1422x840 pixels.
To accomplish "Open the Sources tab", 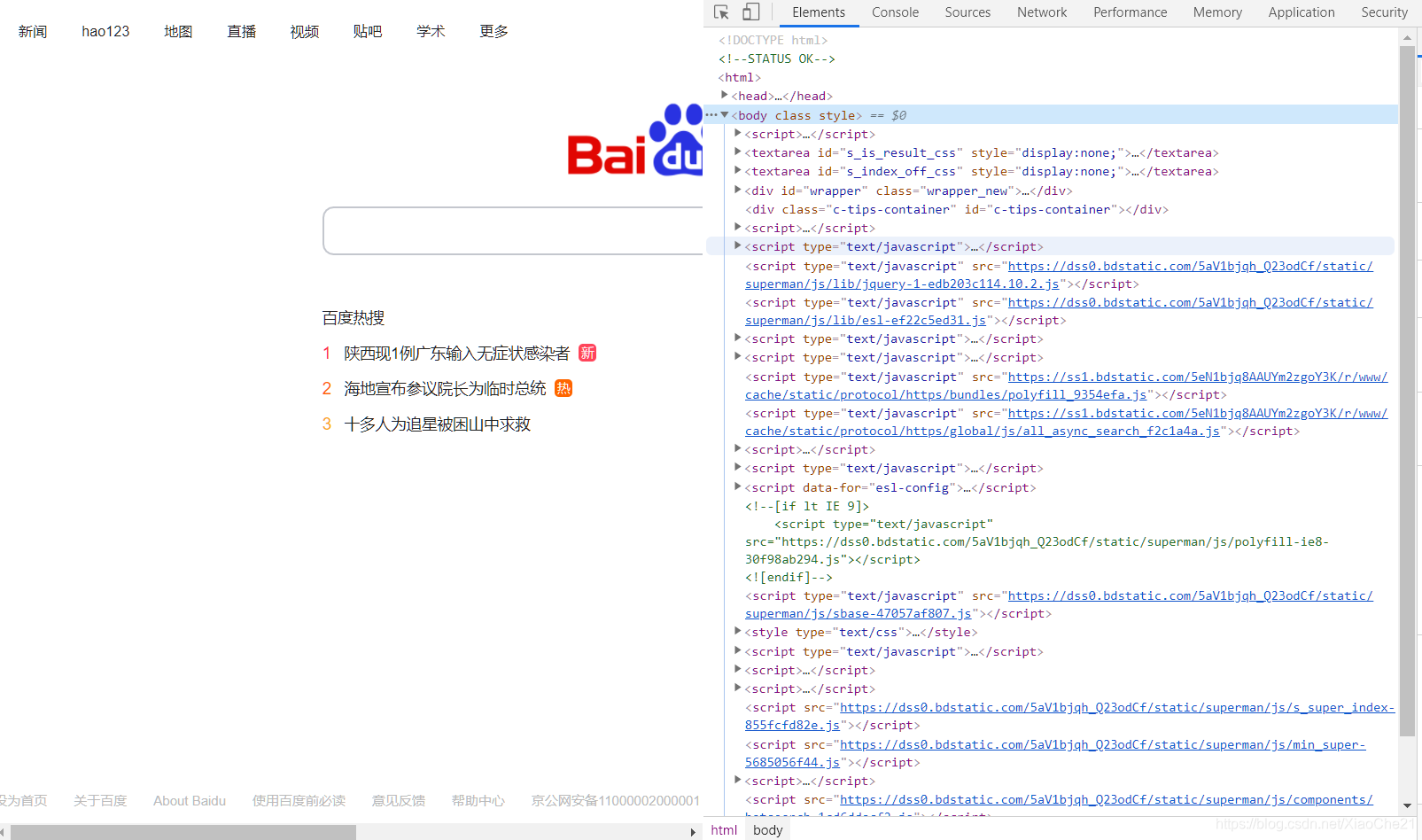I will pyautogui.click(x=967, y=12).
